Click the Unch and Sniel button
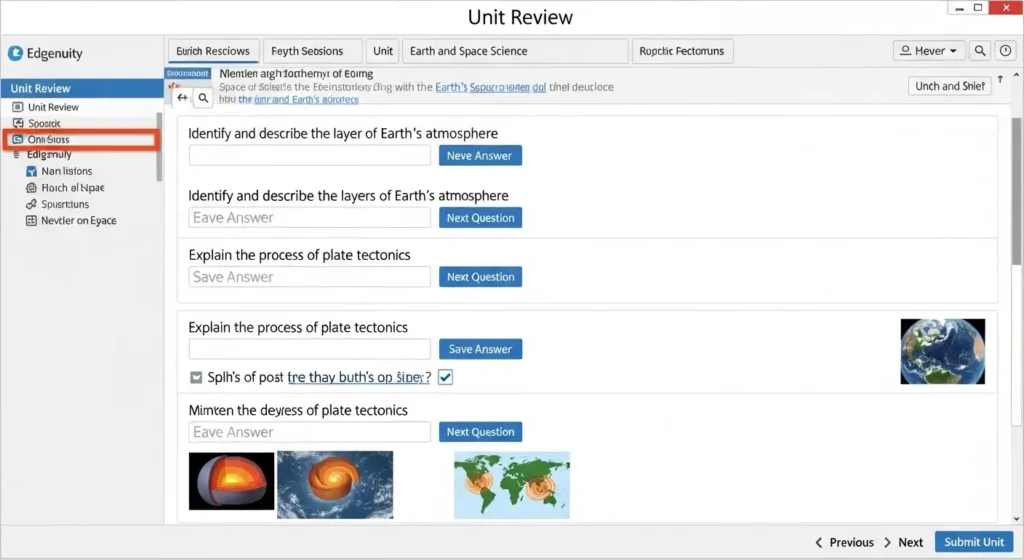The height and width of the screenshot is (559, 1024). pyautogui.click(x=950, y=86)
